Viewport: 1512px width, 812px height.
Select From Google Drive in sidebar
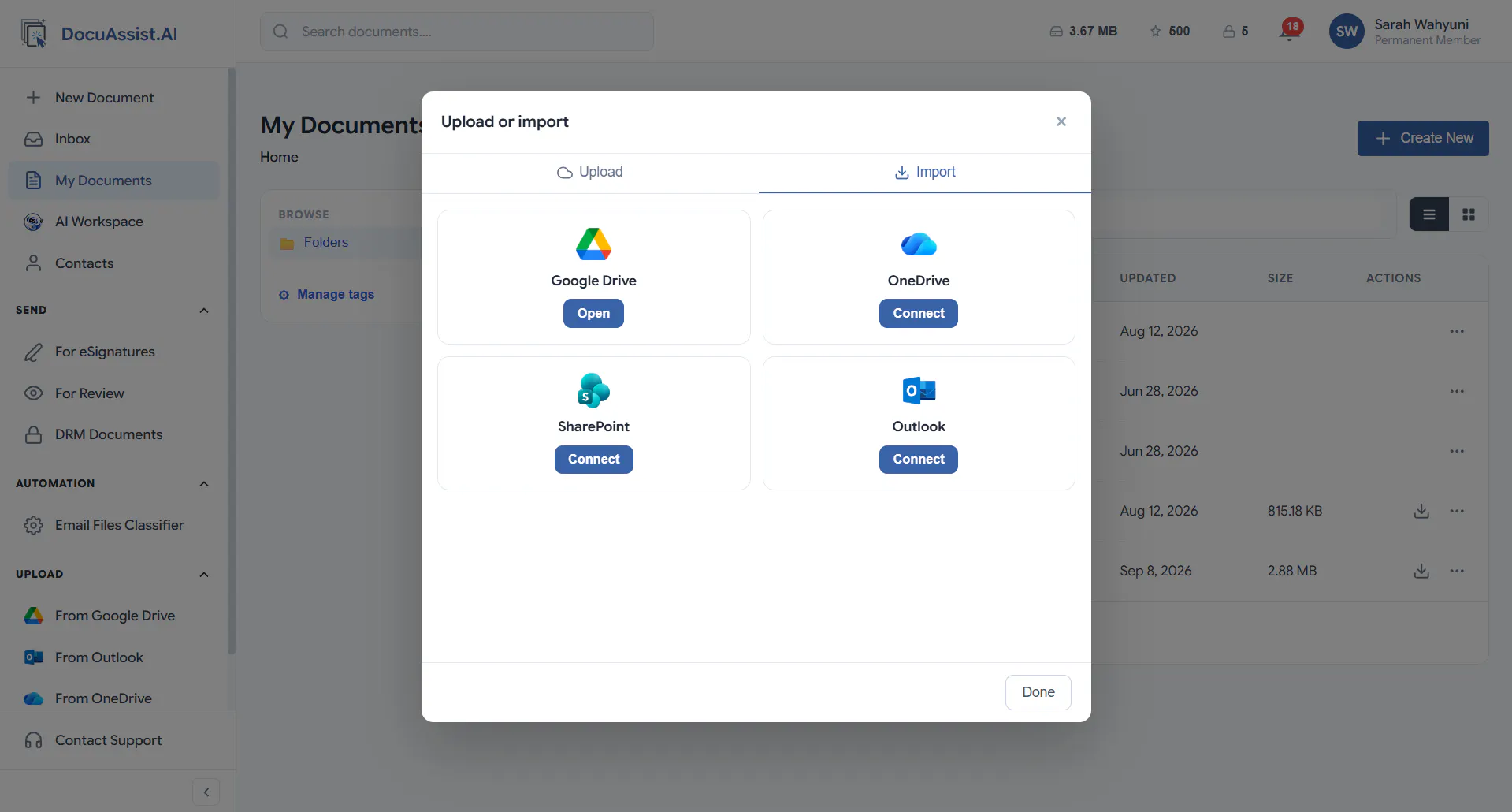click(113, 616)
